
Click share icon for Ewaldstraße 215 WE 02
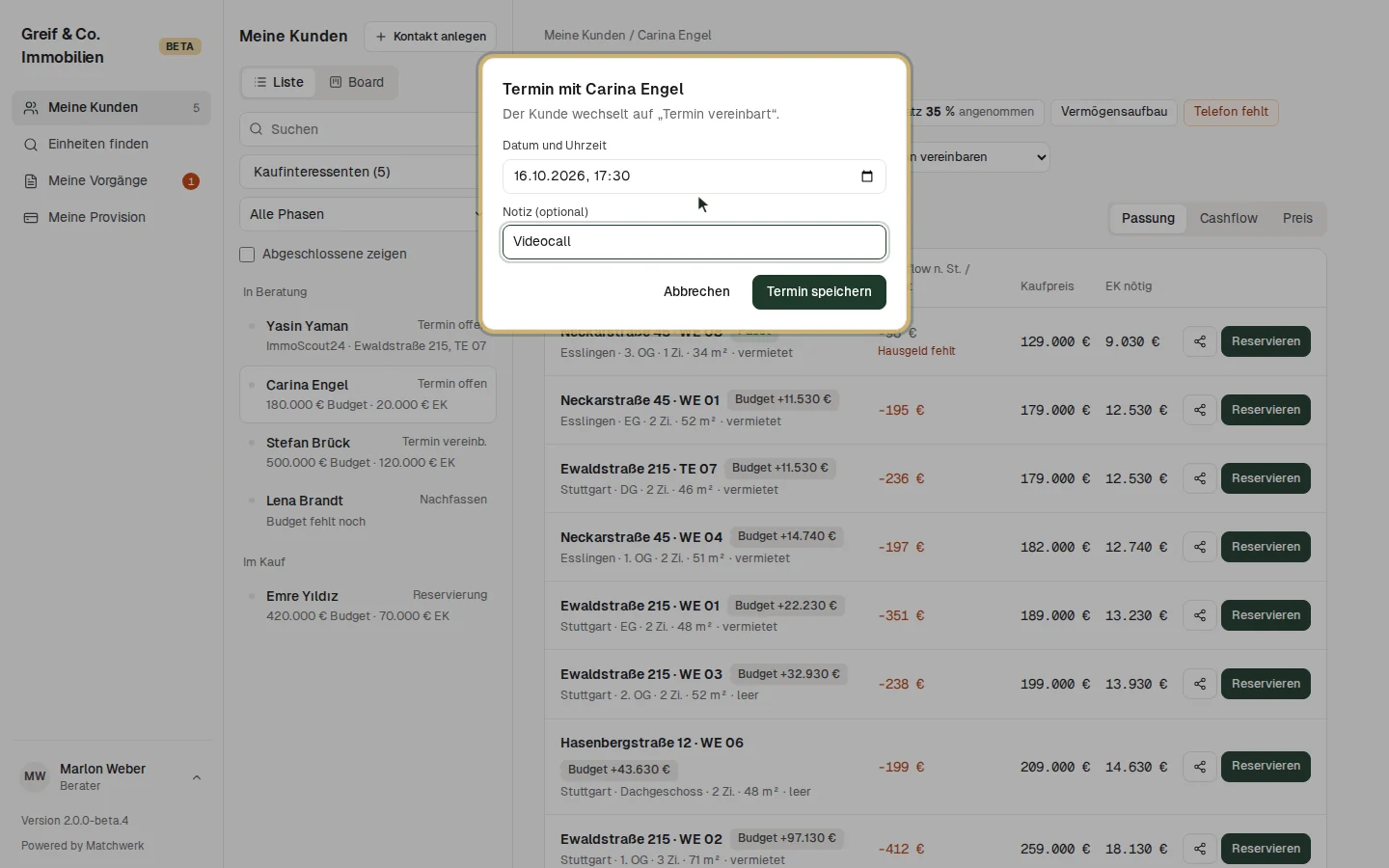pos(1200,849)
